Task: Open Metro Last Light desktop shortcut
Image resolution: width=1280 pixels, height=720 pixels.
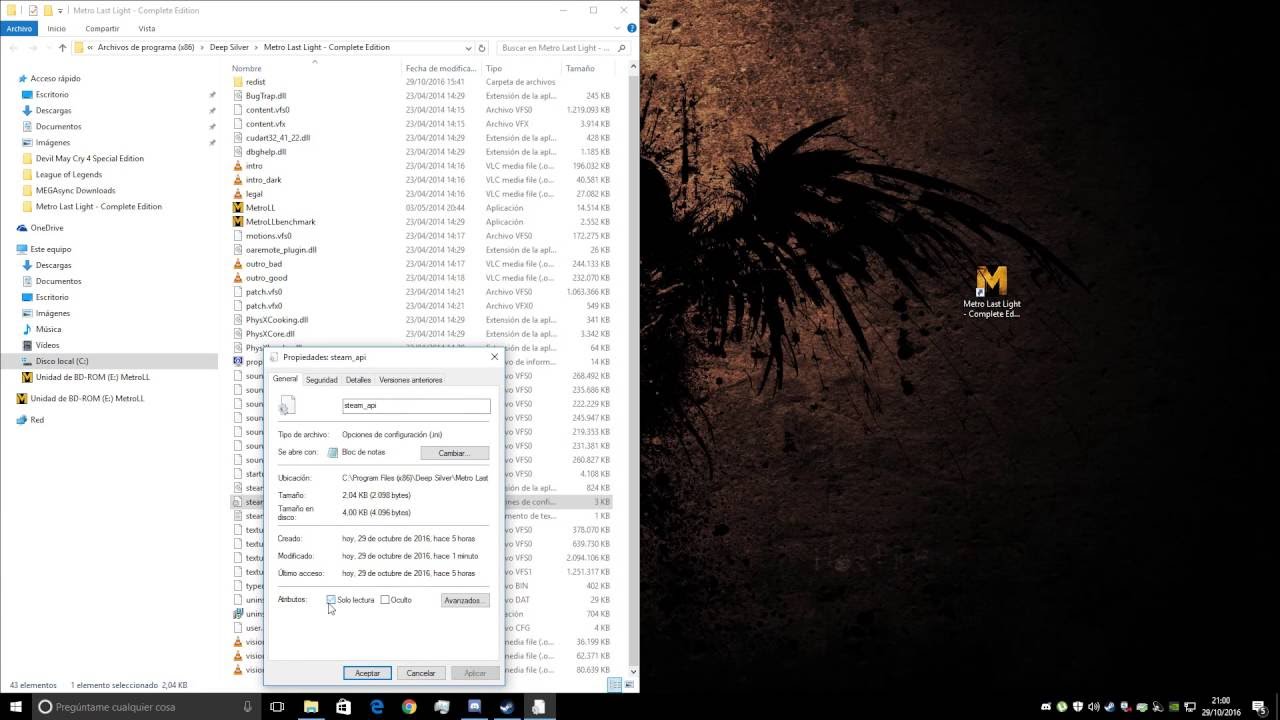Action: click(992, 291)
